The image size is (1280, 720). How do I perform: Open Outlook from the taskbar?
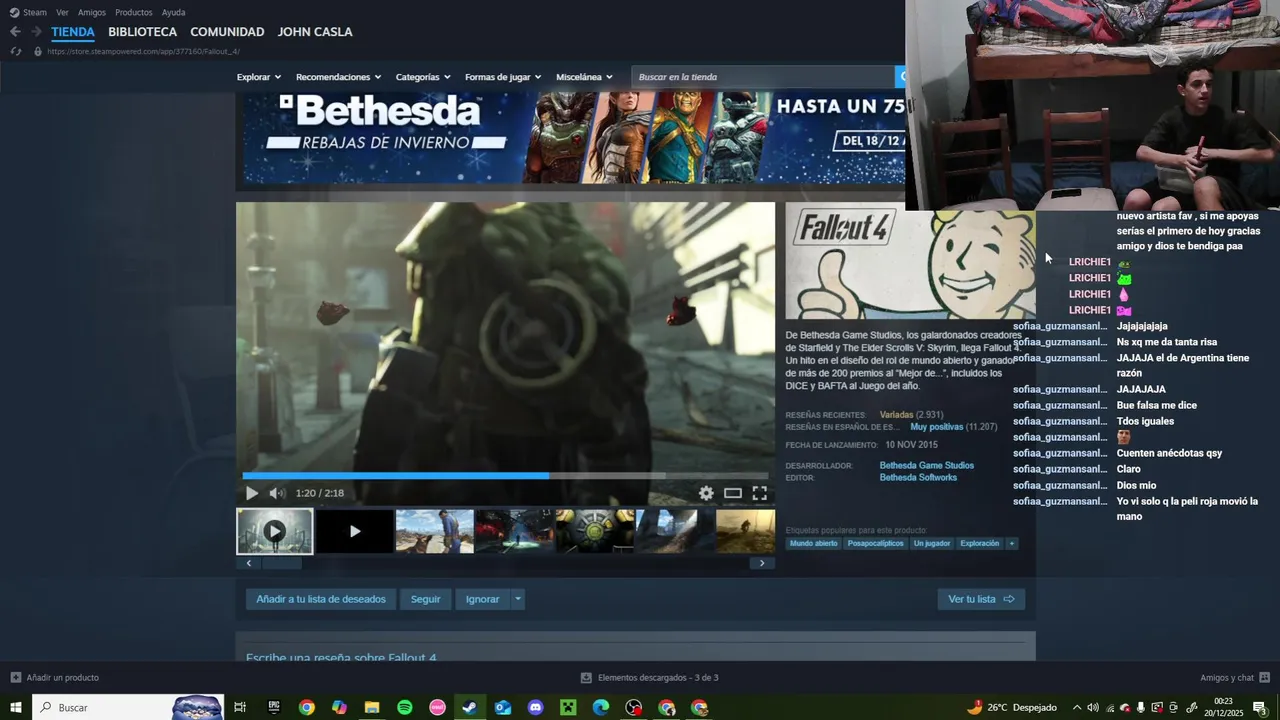pyautogui.click(x=503, y=707)
